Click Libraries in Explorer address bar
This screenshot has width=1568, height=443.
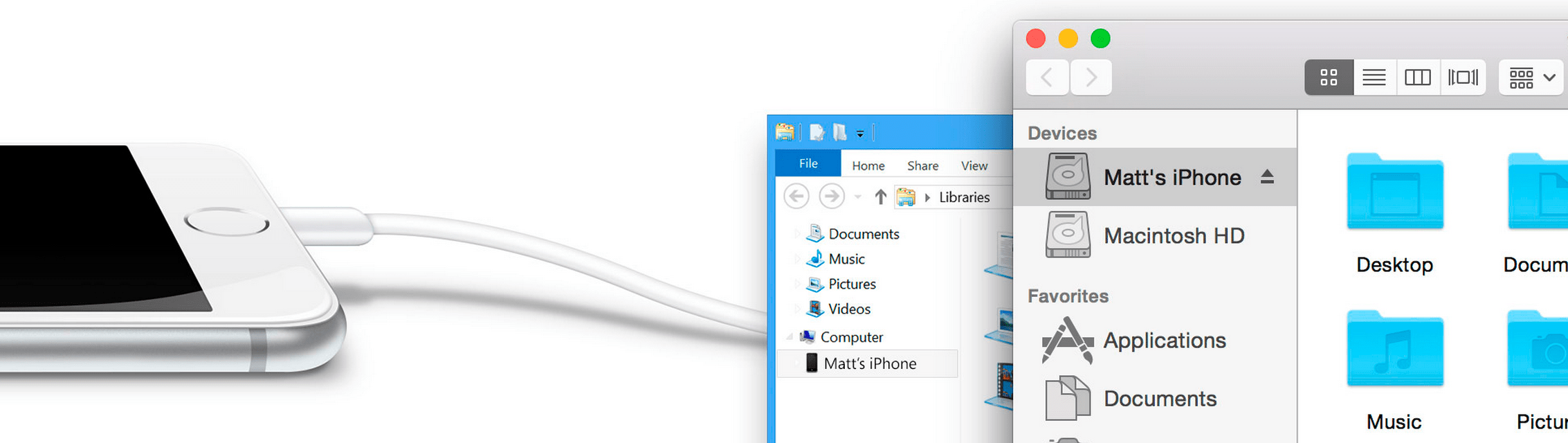click(965, 197)
